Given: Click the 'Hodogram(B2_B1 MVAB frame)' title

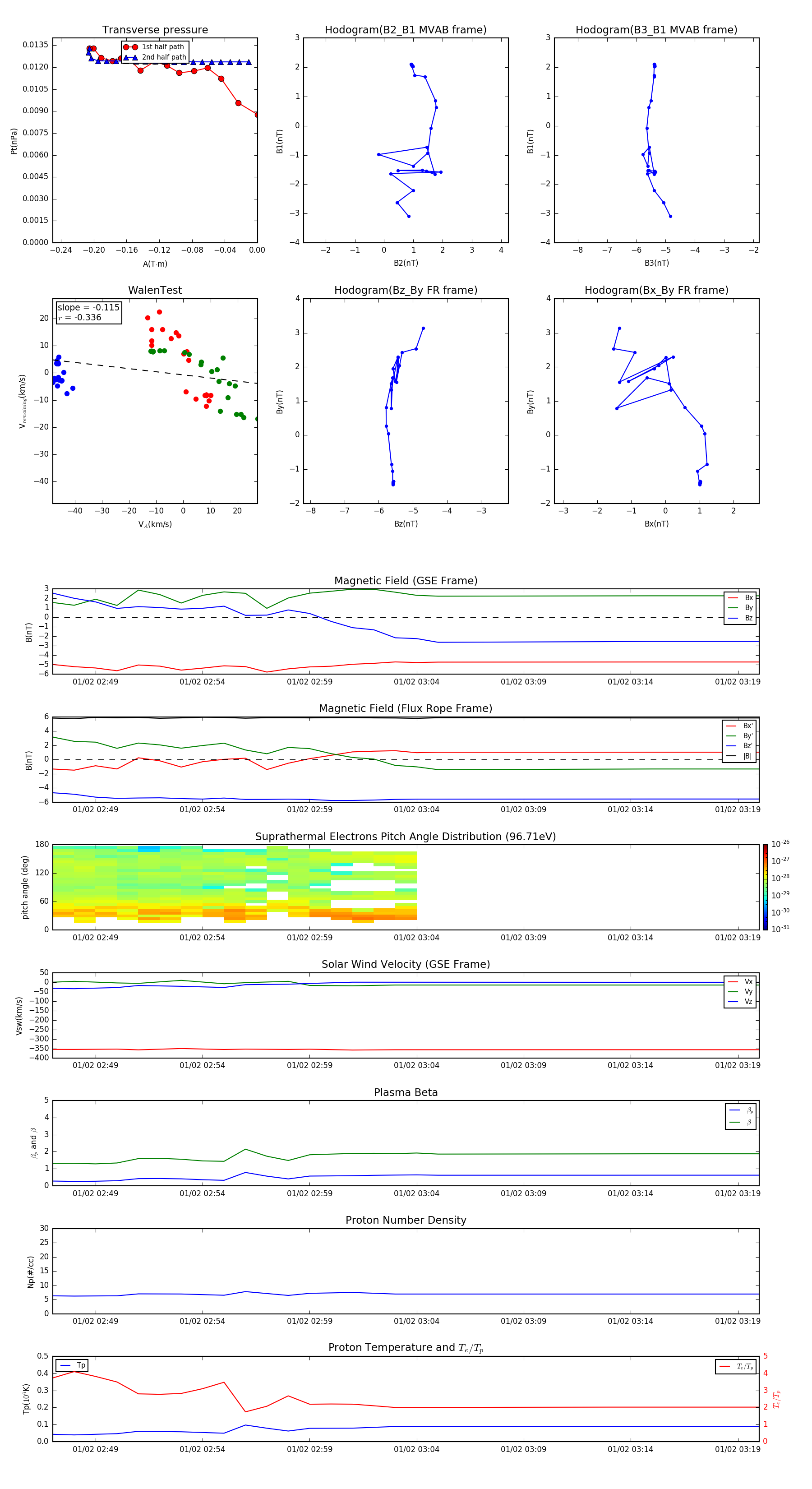Looking at the screenshot, I should (406, 30).
